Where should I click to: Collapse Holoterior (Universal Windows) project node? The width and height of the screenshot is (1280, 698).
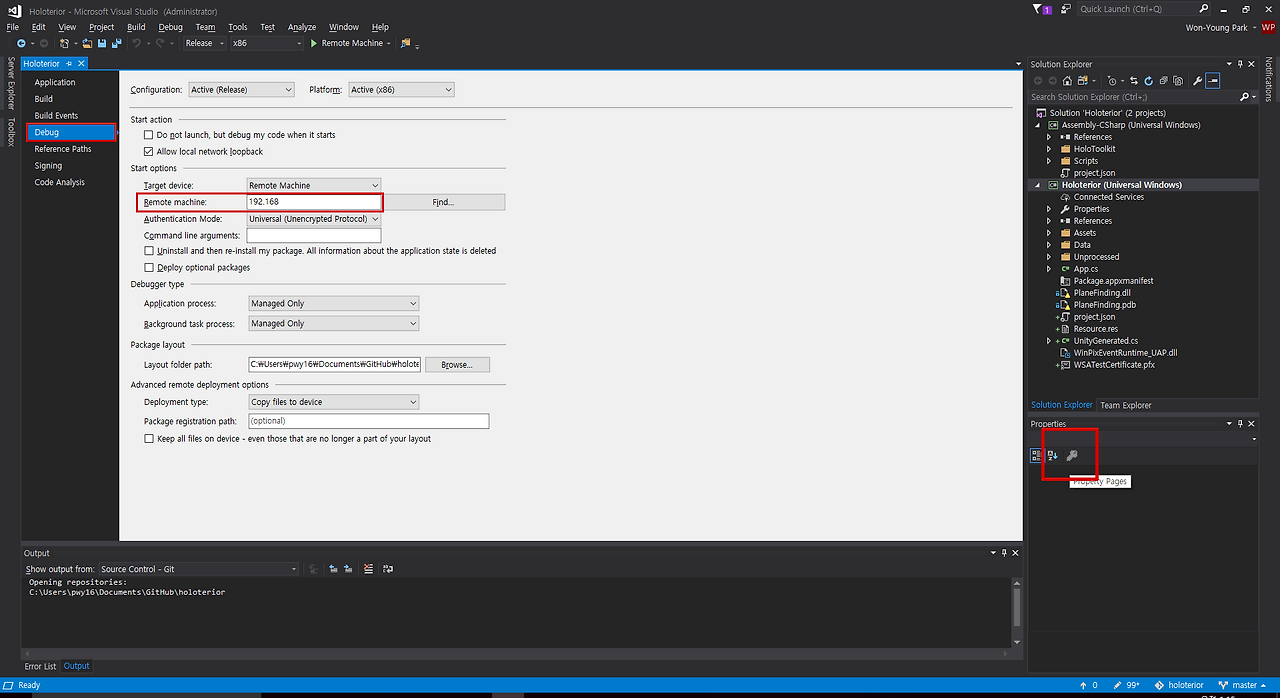1037,185
